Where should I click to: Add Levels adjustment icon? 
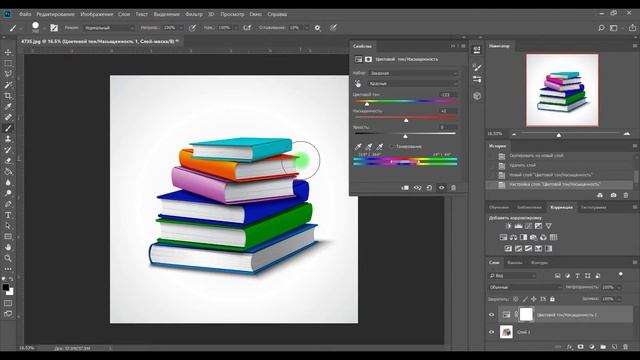pyautogui.click(x=518, y=226)
